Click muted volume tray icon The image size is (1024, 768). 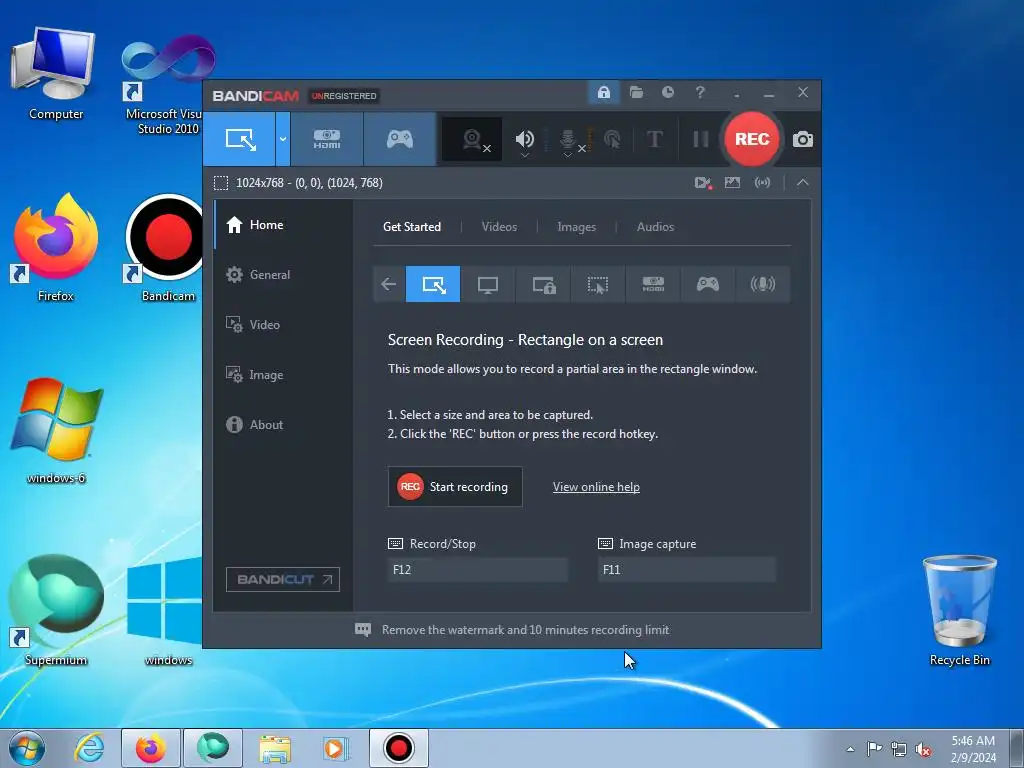coord(923,749)
